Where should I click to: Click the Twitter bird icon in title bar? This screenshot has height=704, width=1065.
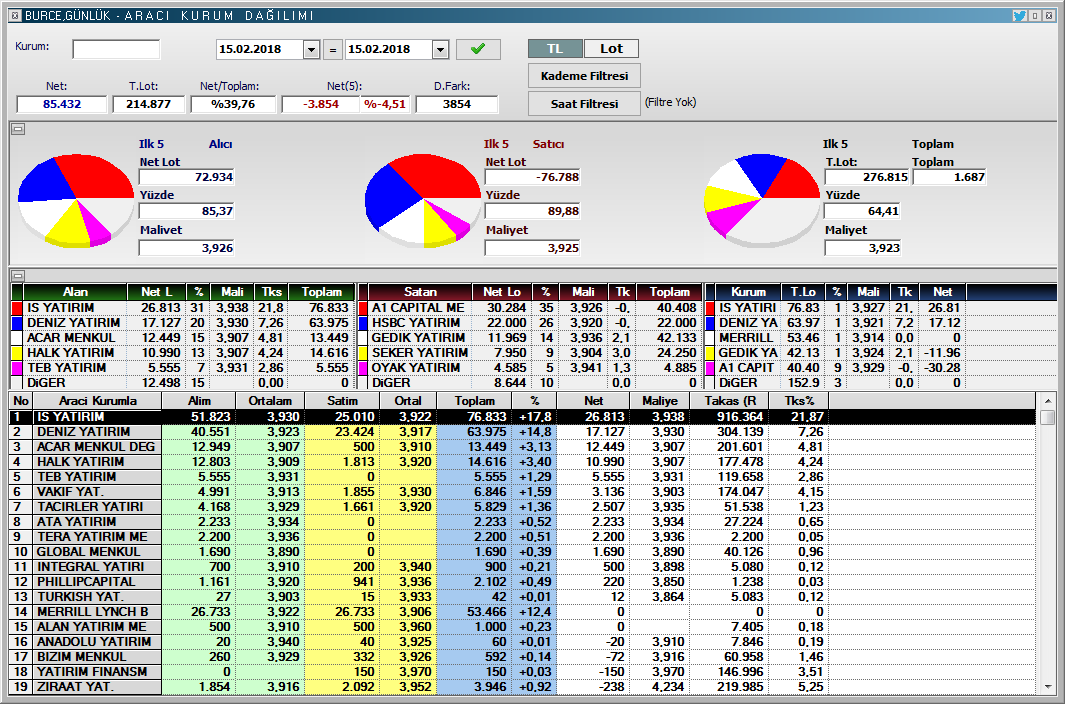(x=1019, y=15)
